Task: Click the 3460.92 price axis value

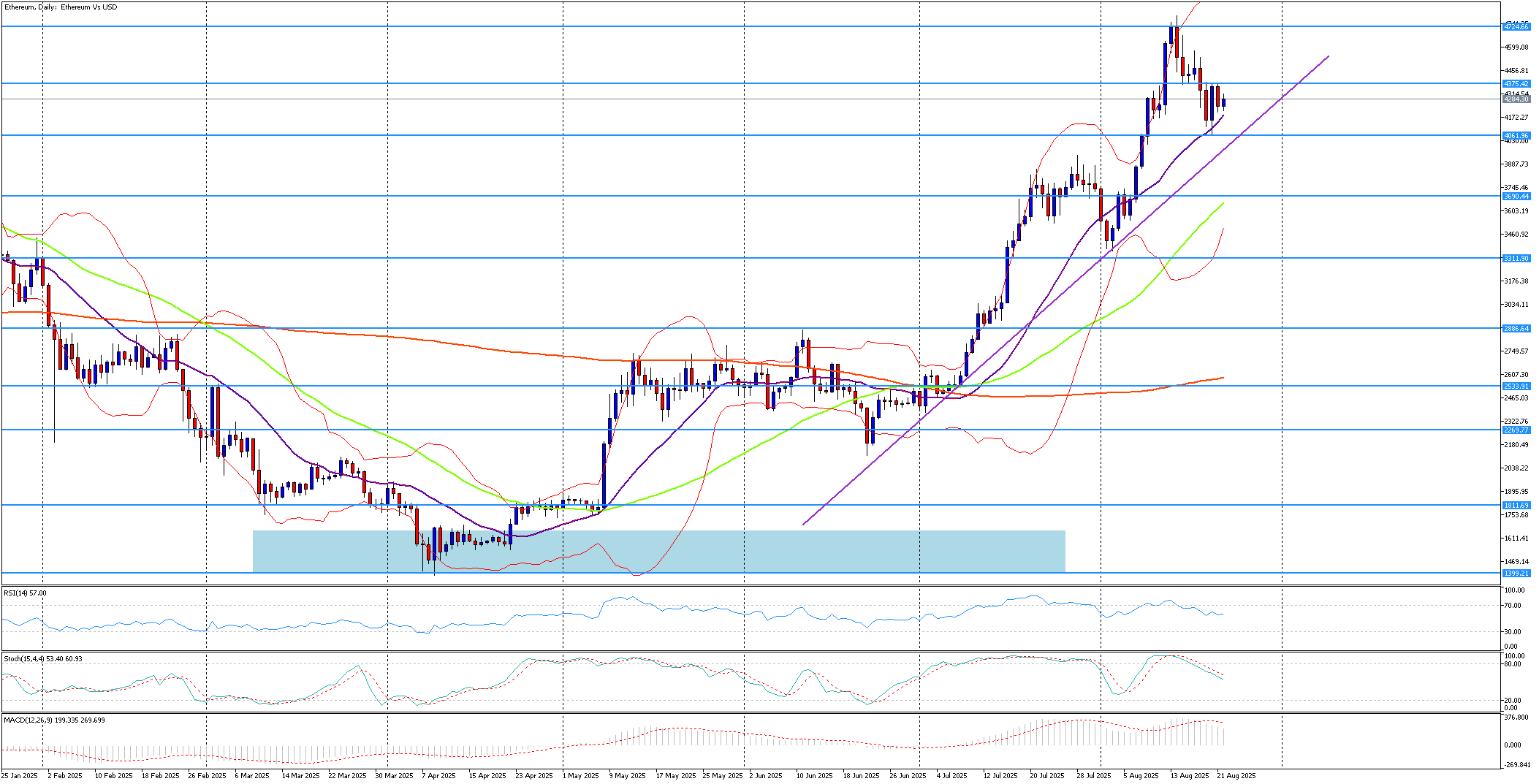Action: [x=1516, y=235]
